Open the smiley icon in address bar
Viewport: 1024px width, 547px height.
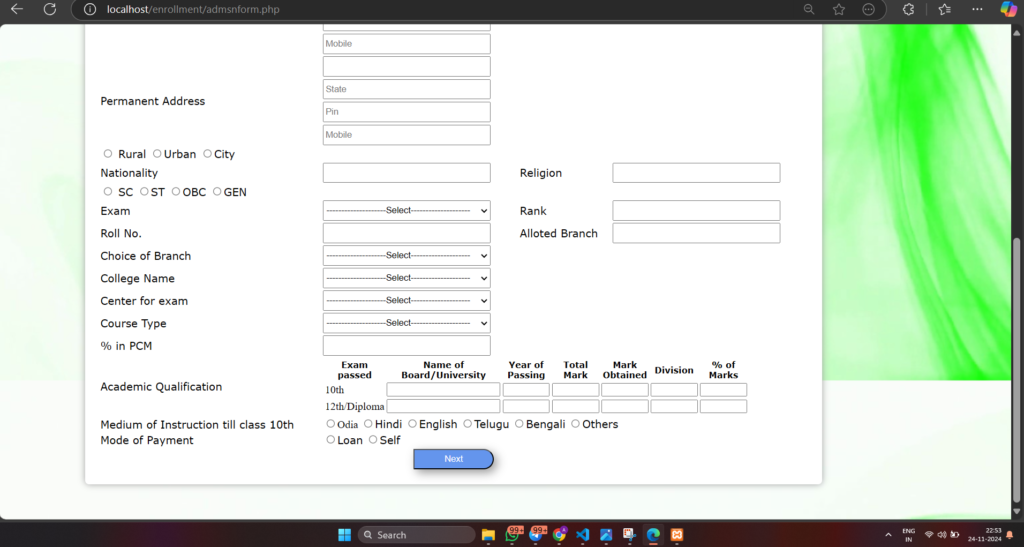[869, 9]
